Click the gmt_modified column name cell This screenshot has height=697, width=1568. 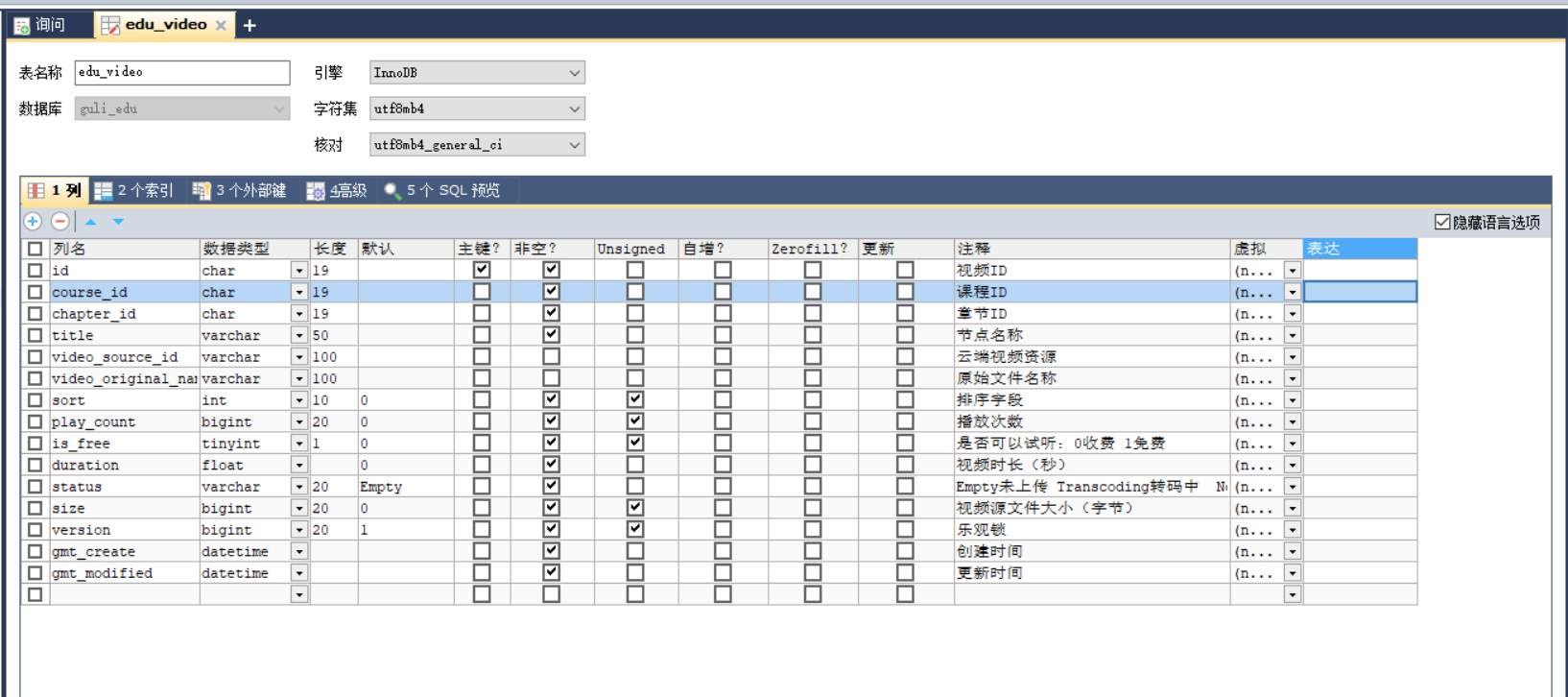pyautogui.click(x=124, y=573)
